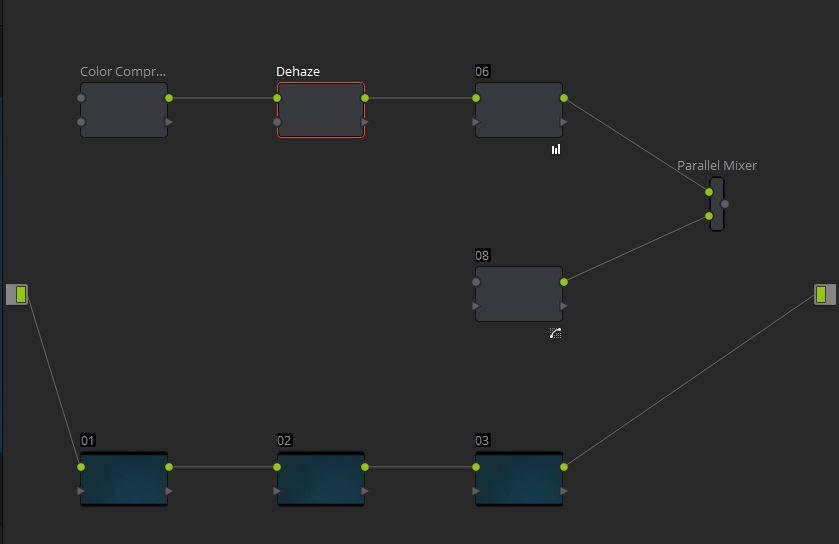Select node 02 thumbnail
Viewport: 839px width, 544px height.
tap(321, 479)
